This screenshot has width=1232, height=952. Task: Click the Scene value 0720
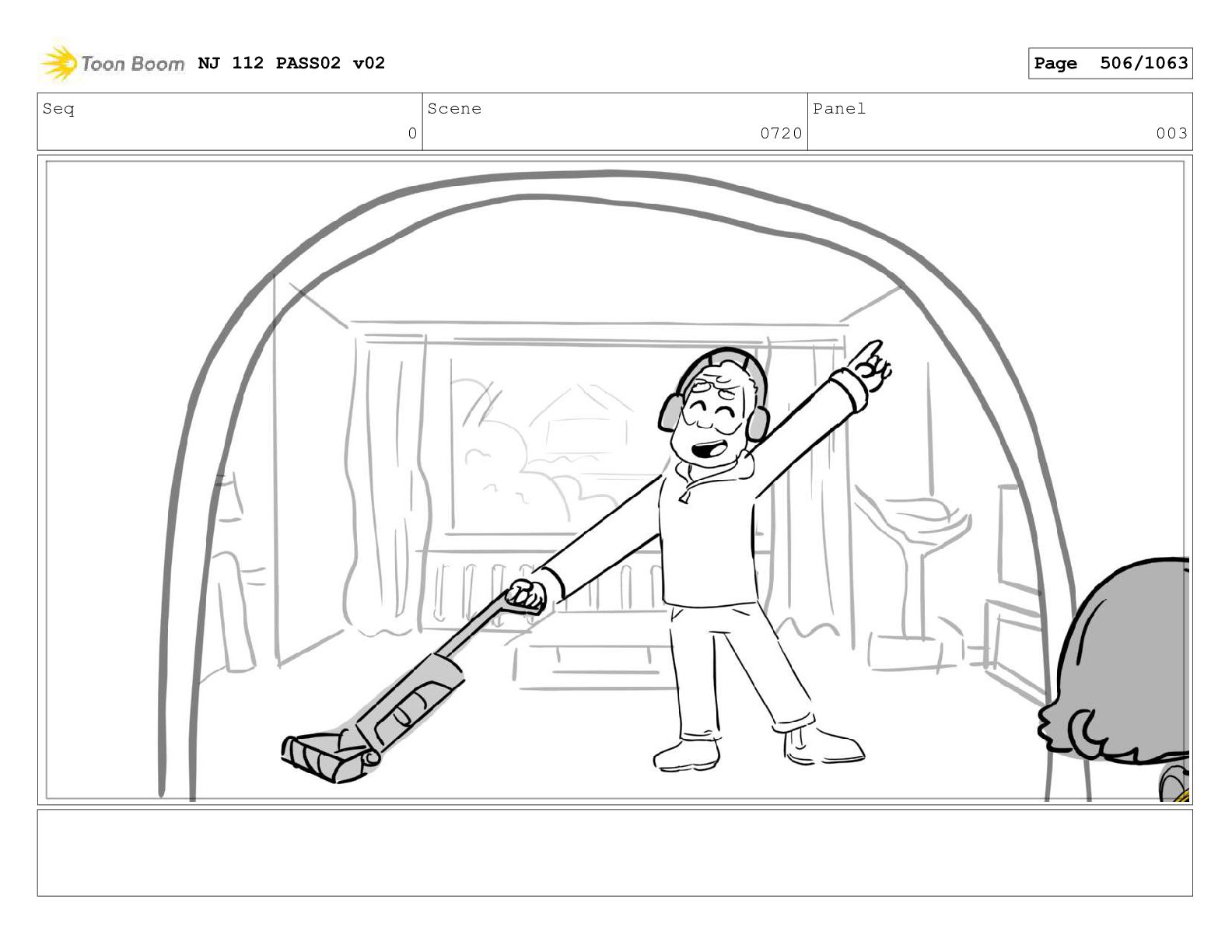pyautogui.click(x=781, y=134)
